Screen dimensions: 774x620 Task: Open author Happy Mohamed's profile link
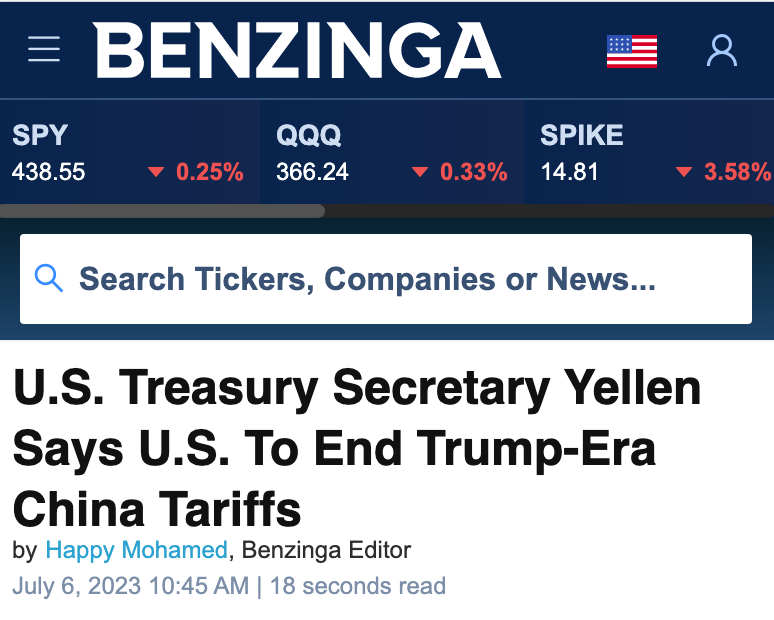tap(136, 550)
